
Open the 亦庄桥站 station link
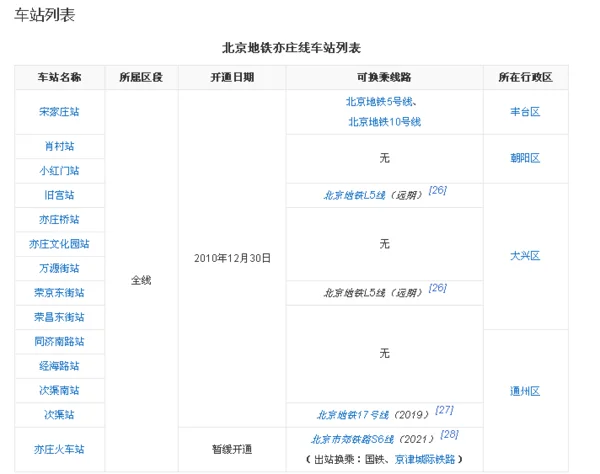(x=59, y=220)
